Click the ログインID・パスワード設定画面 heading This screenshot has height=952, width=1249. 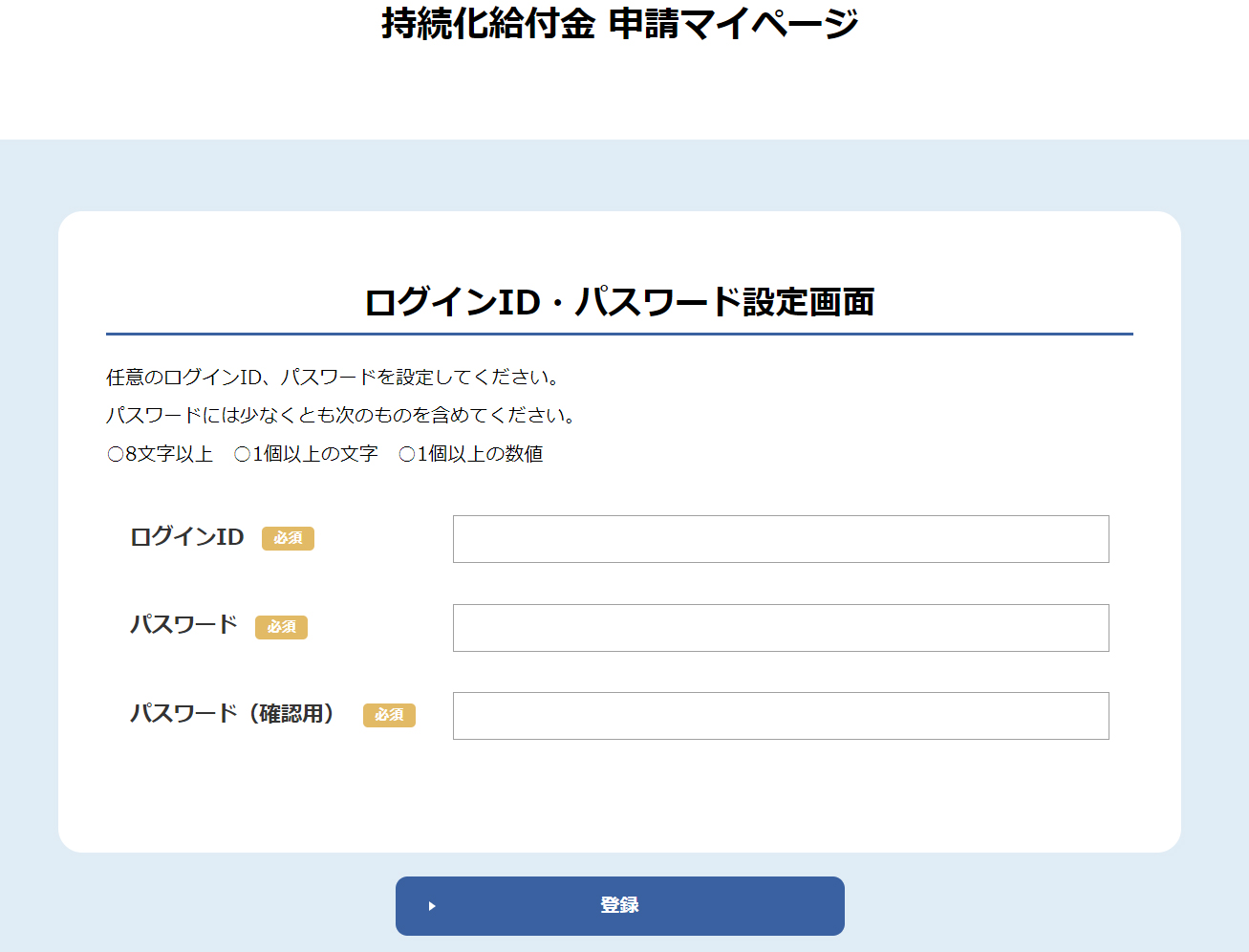pyautogui.click(x=619, y=302)
